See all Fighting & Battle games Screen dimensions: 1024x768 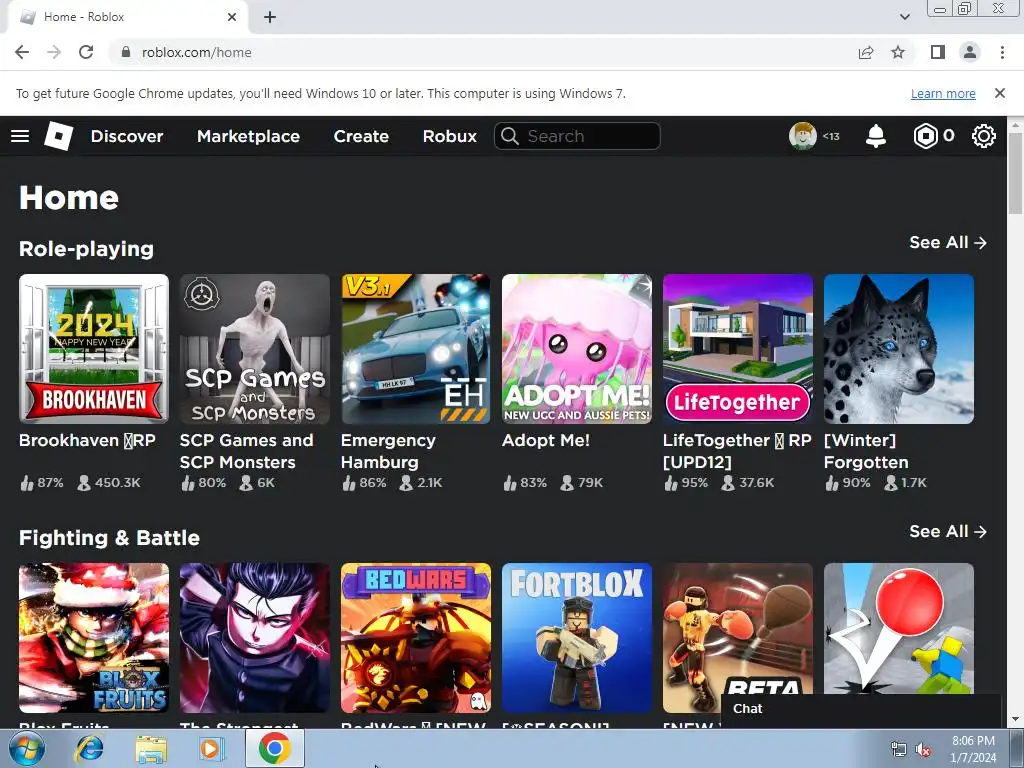pyautogui.click(x=948, y=532)
